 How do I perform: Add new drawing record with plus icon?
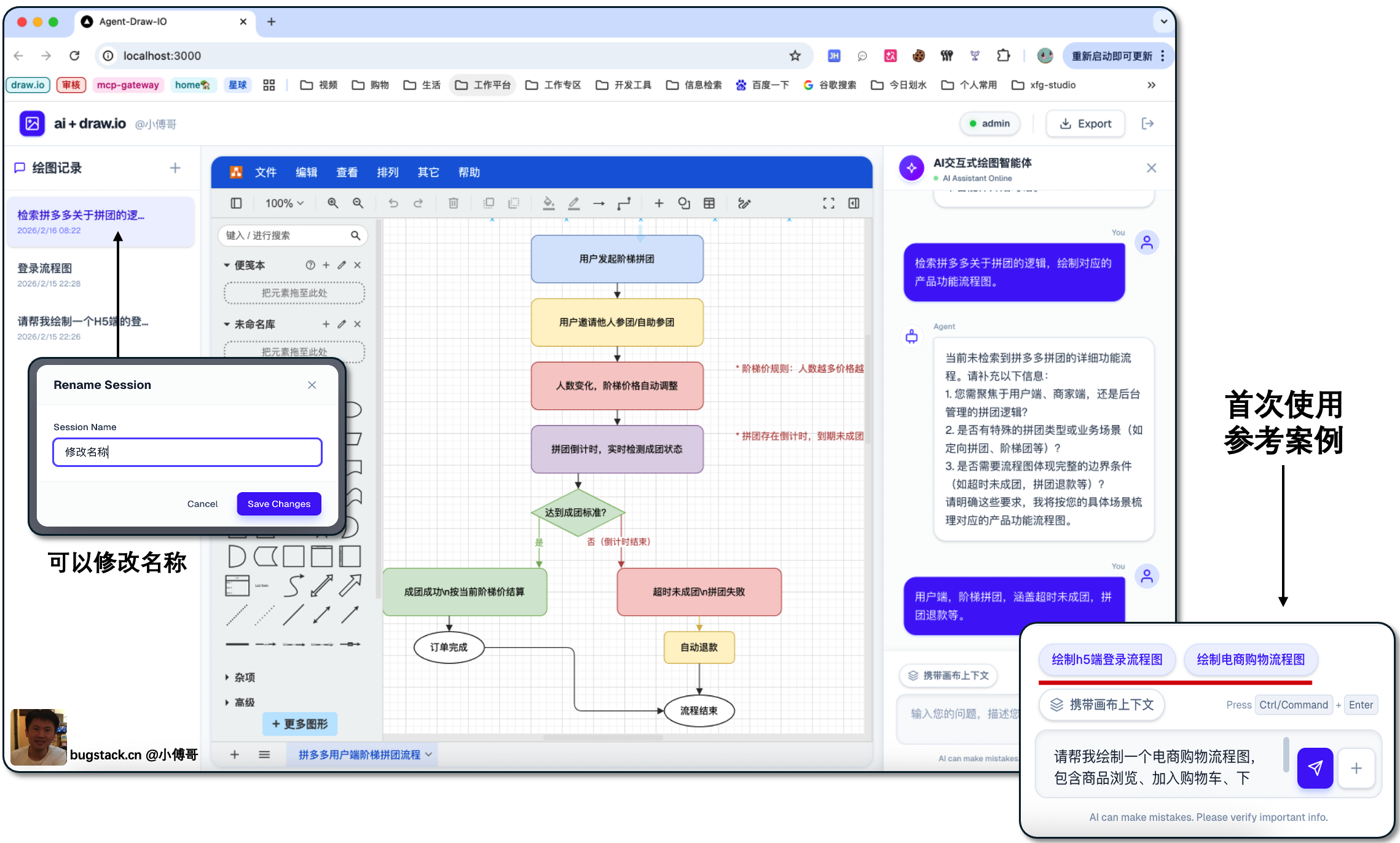[175, 168]
